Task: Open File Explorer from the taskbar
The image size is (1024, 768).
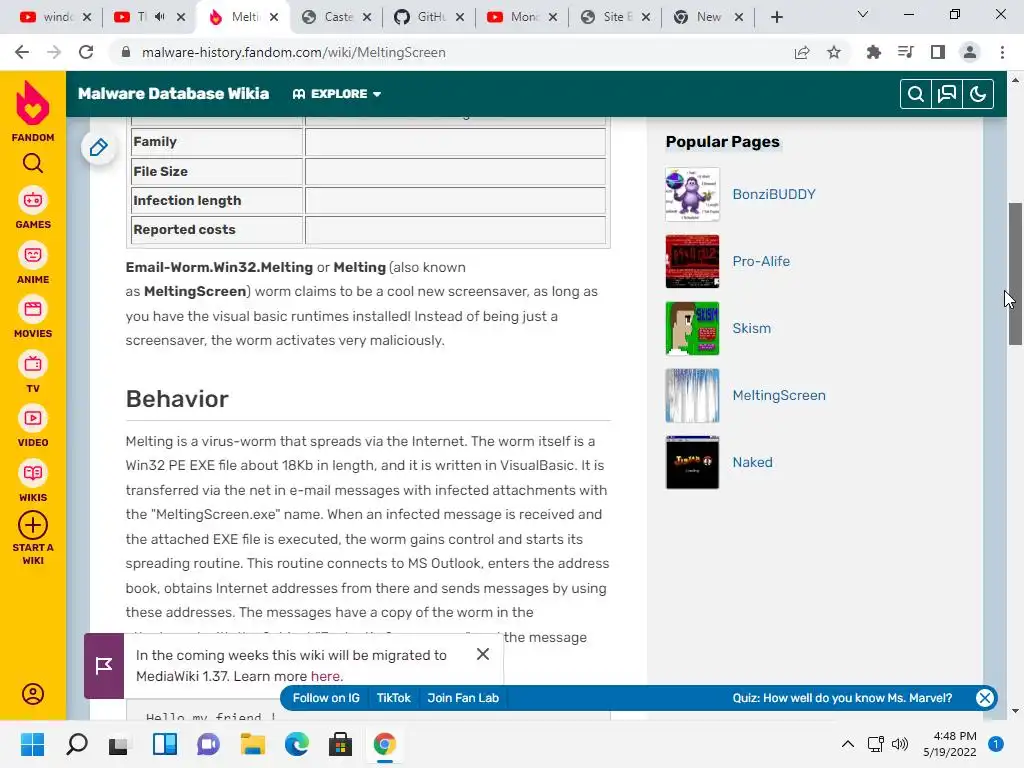Action: pos(252,744)
